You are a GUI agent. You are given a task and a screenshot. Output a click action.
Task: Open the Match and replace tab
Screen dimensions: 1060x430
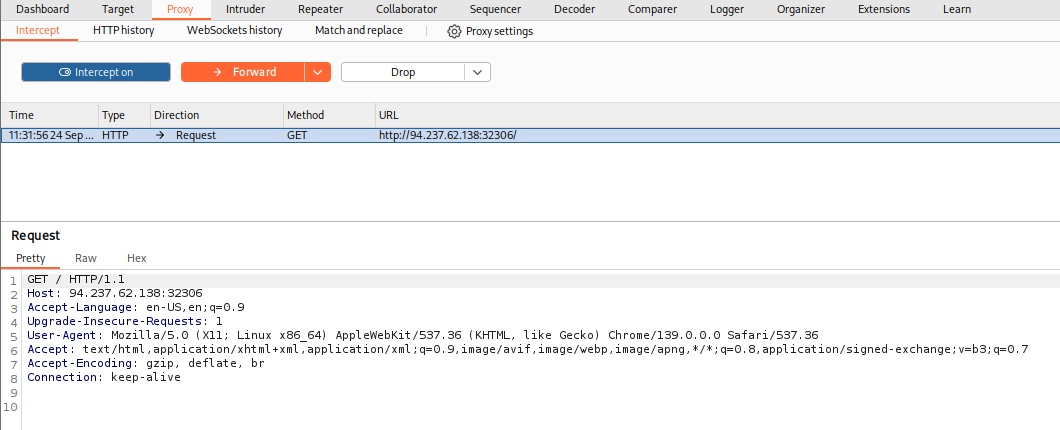358,31
